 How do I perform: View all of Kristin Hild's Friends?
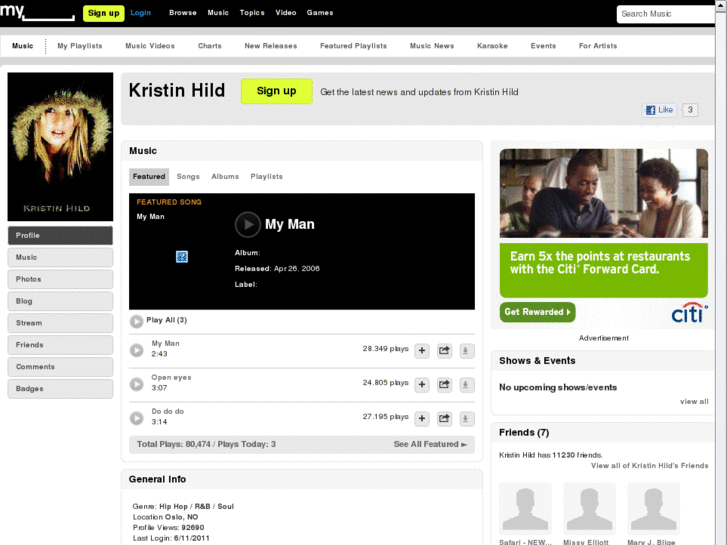coord(650,466)
